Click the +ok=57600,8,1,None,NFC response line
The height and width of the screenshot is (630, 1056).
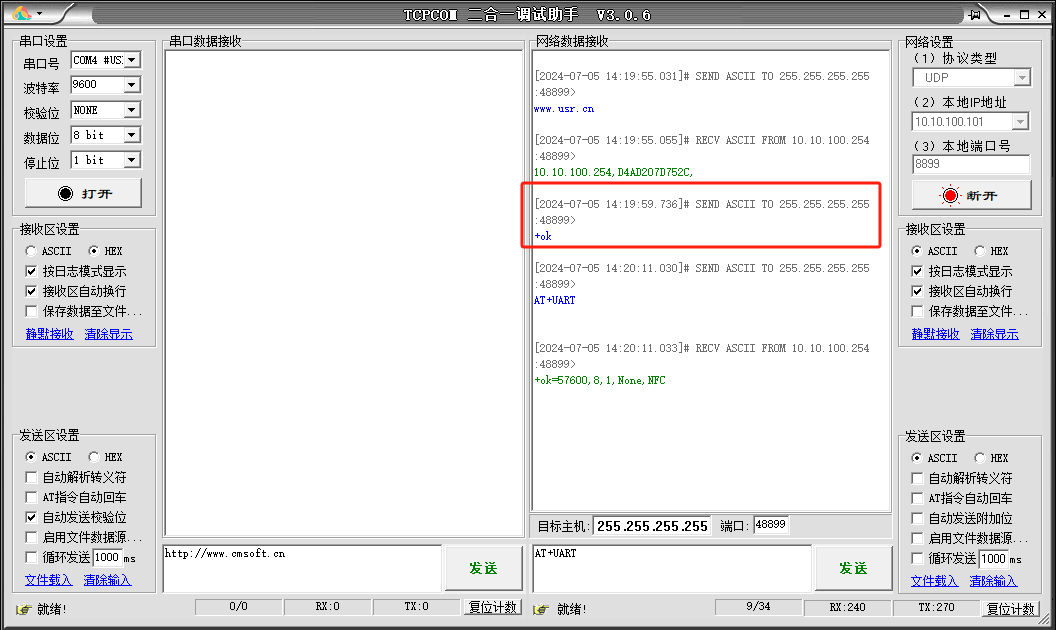click(x=599, y=380)
